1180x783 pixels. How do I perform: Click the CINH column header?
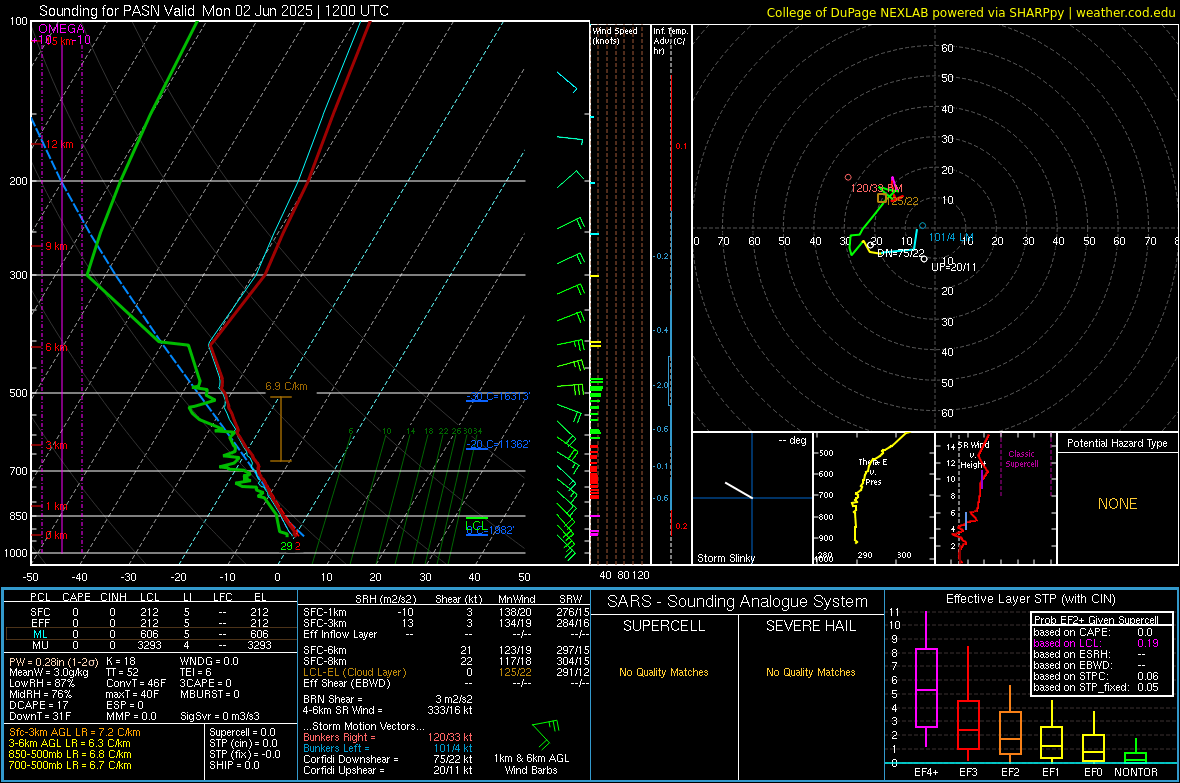(x=113, y=597)
